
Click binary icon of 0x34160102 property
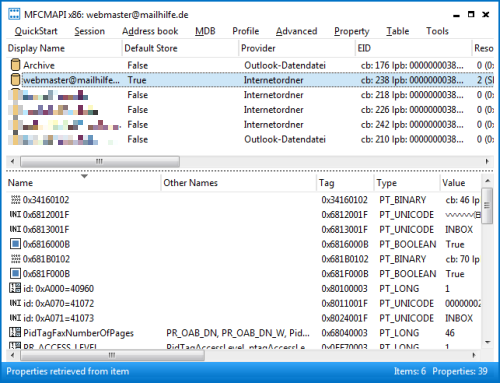(x=15, y=200)
